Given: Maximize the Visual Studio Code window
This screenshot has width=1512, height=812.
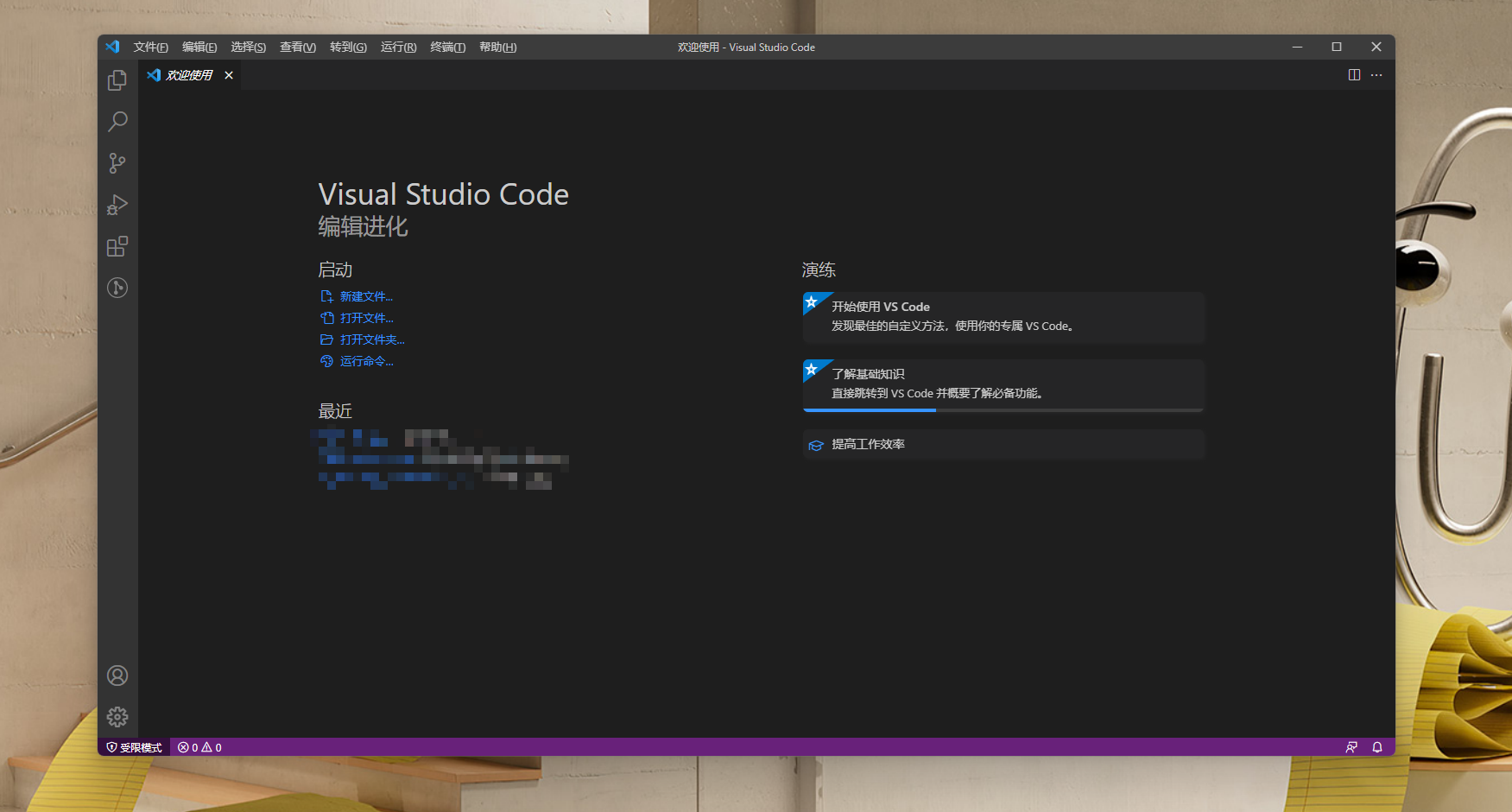Looking at the screenshot, I should (x=1337, y=47).
